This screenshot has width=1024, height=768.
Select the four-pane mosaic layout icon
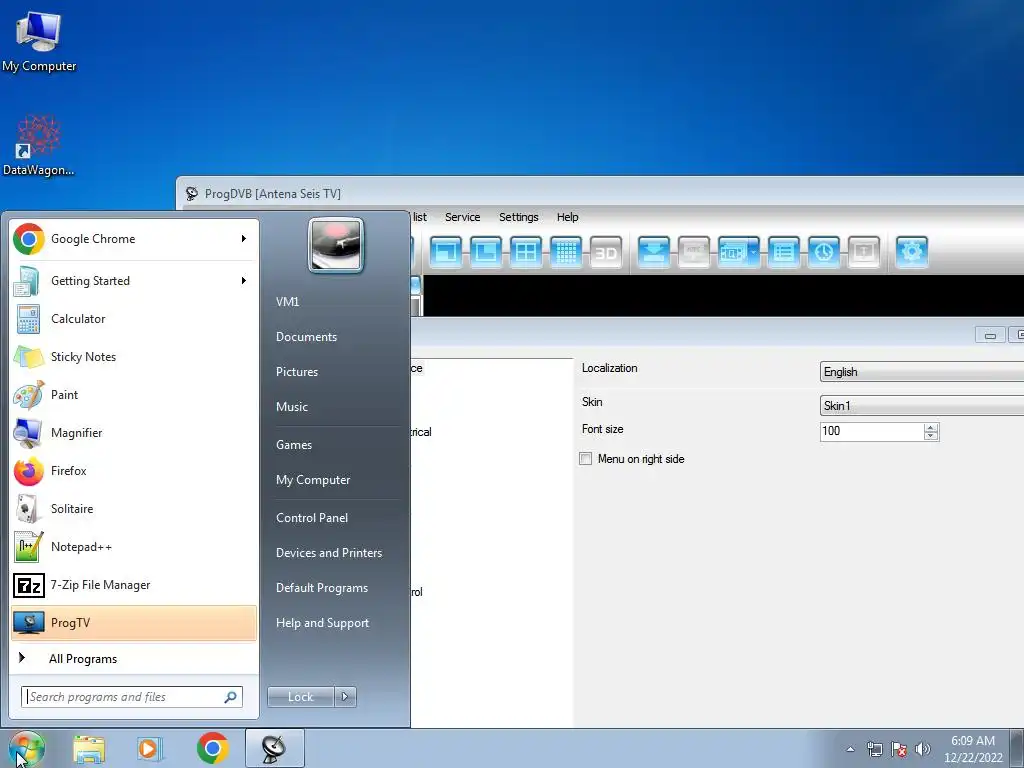[526, 251]
